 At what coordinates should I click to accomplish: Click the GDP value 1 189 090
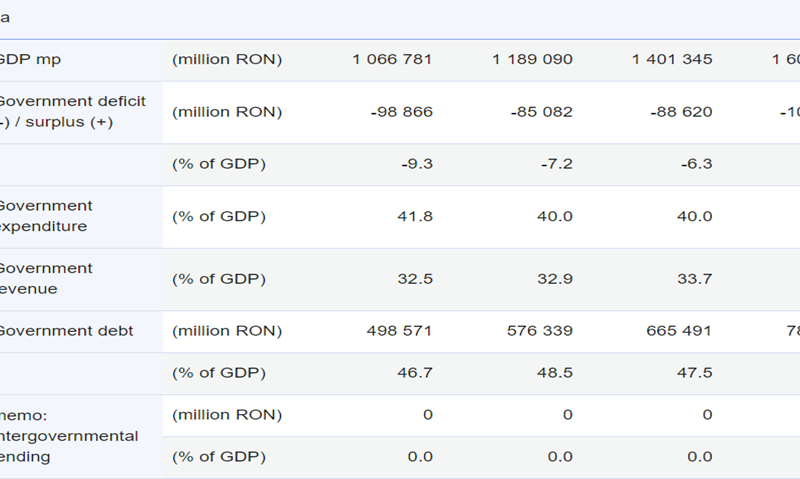click(x=532, y=59)
